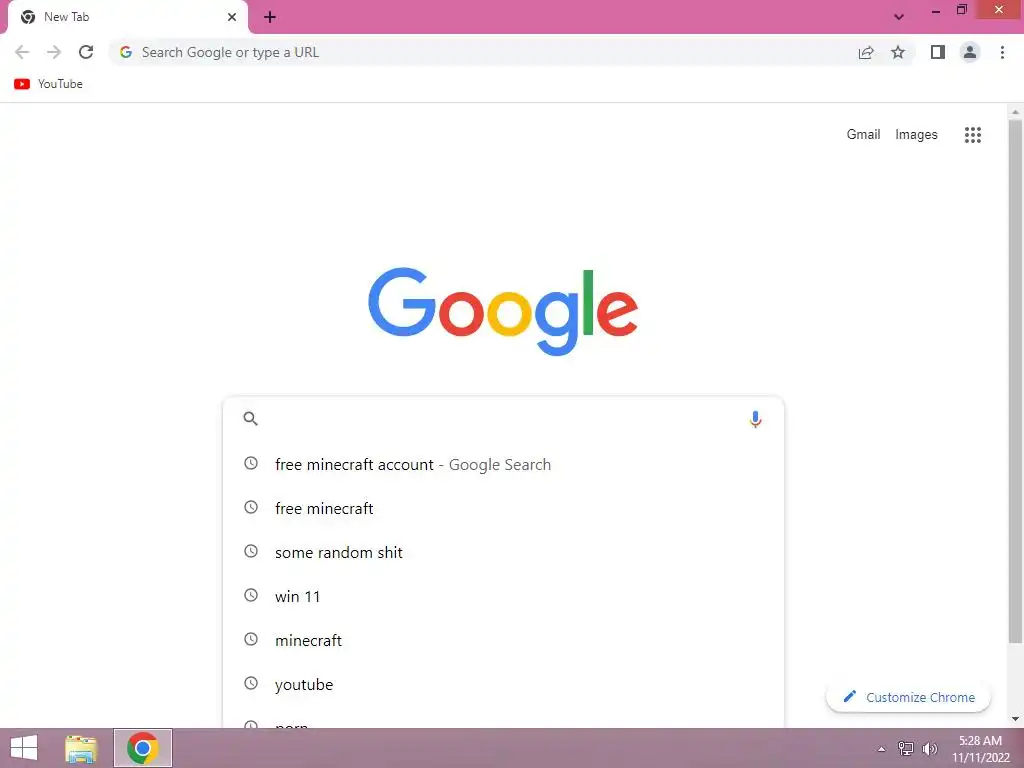Open Chrome's three-dot menu
The width and height of the screenshot is (1024, 768).
[x=1002, y=52]
